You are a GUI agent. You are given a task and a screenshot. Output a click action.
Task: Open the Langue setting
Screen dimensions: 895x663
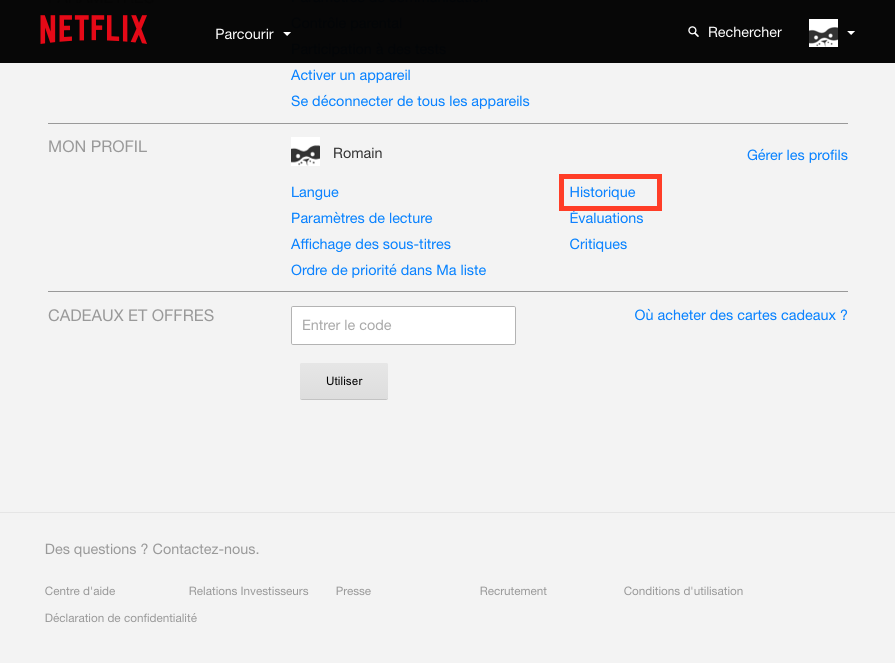pyautogui.click(x=315, y=192)
